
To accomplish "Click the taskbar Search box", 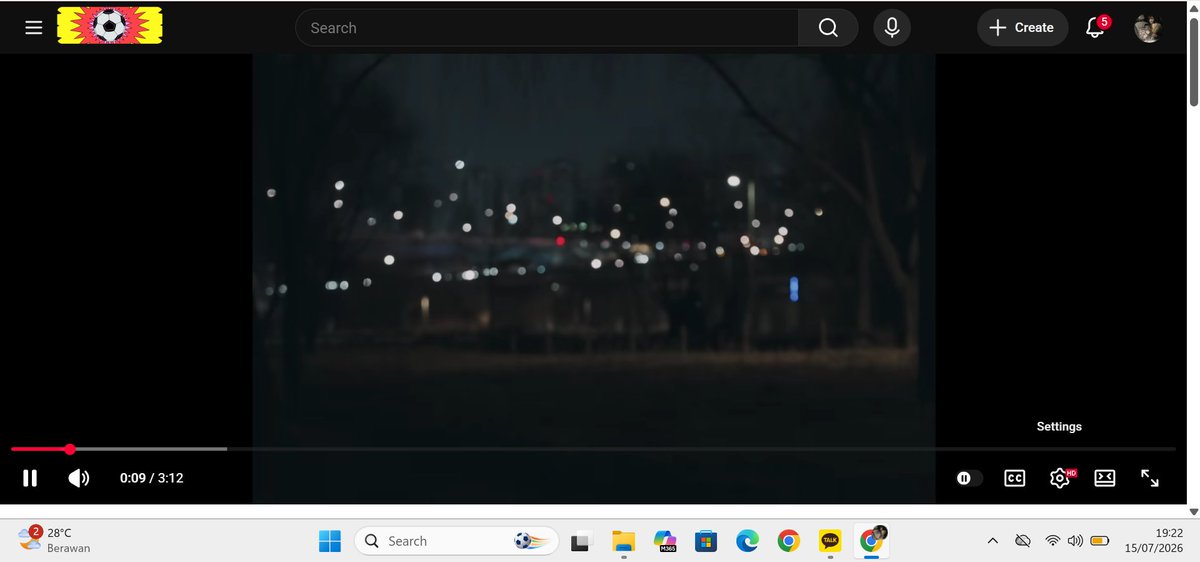I will coord(457,541).
